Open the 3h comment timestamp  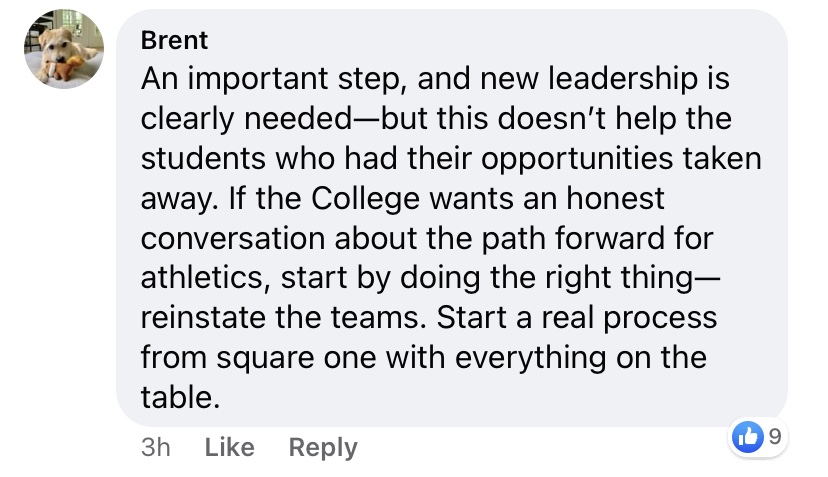(156, 447)
